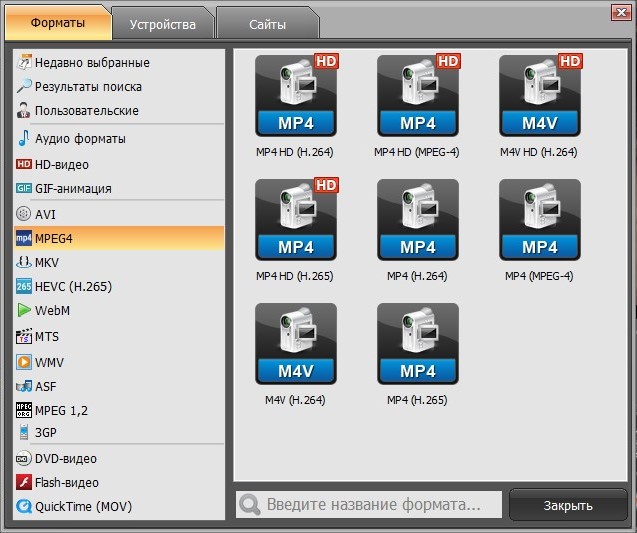637x533 pixels.
Task: Click the search magnifier in the search box
Action: click(250, 505)
